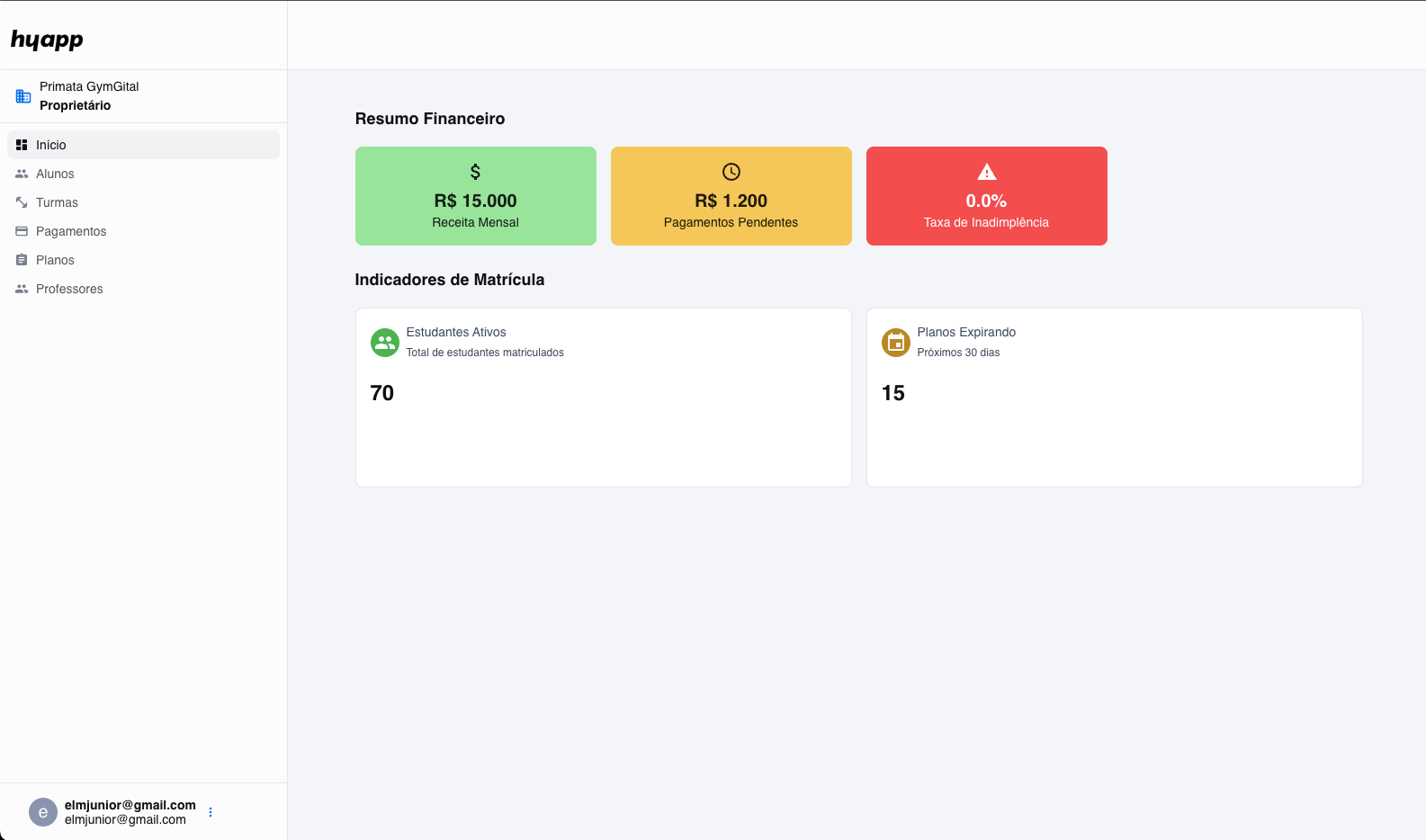The height and width of the screenshot is (840, 1426).
Task: Click the Planos Expirando calendar icon
Action: (896, 343)
